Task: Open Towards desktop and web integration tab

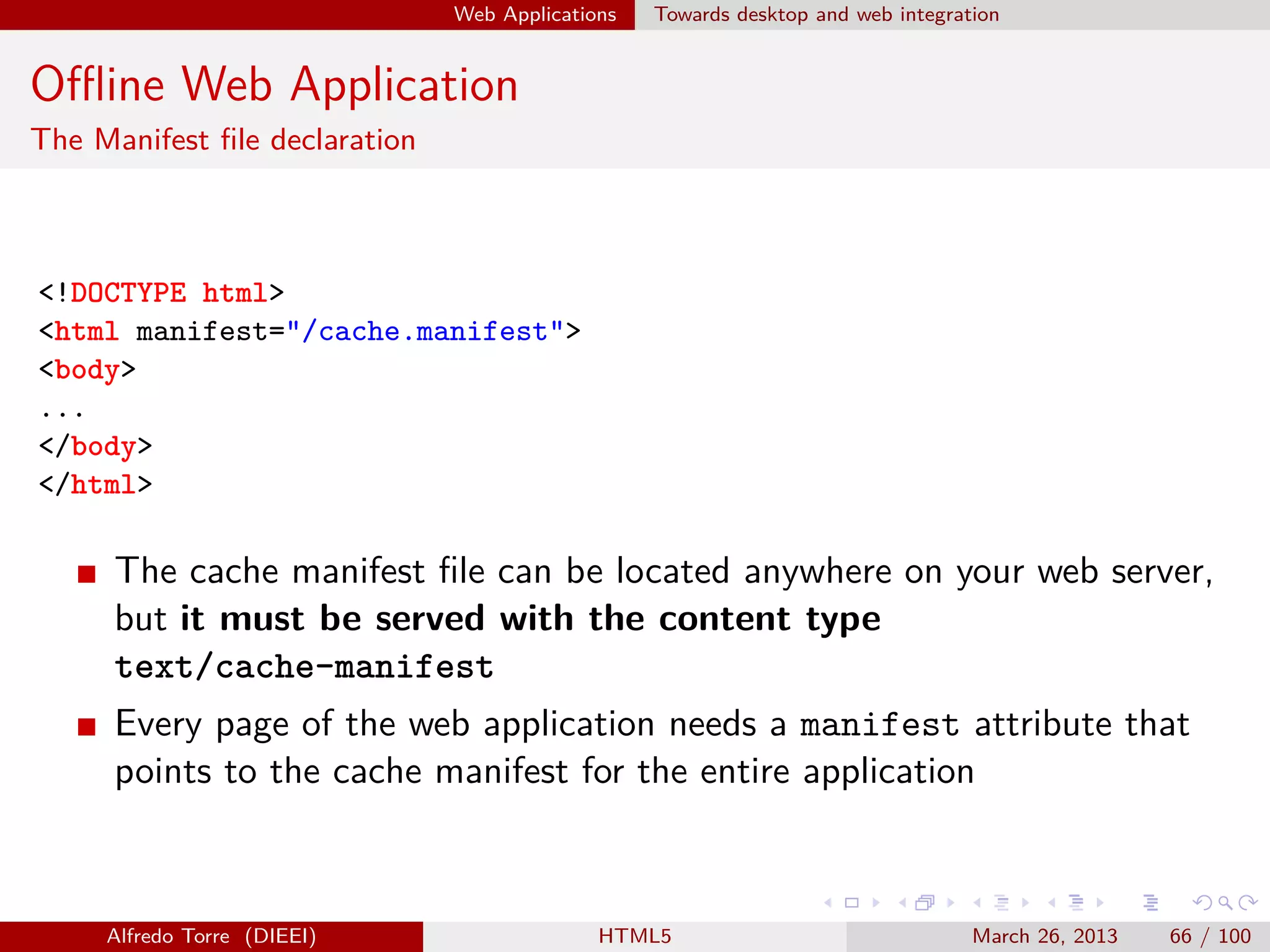Action: click(x=827, y=14)
